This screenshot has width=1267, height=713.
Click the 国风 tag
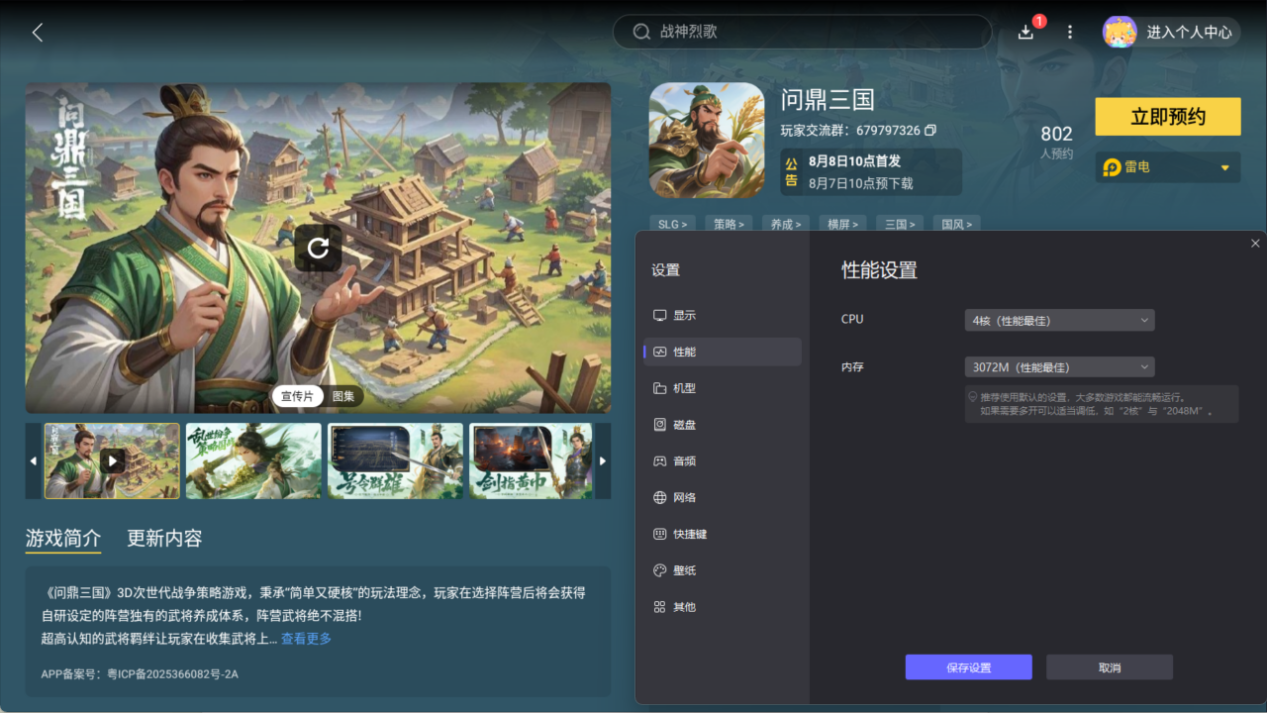(956, 224)
